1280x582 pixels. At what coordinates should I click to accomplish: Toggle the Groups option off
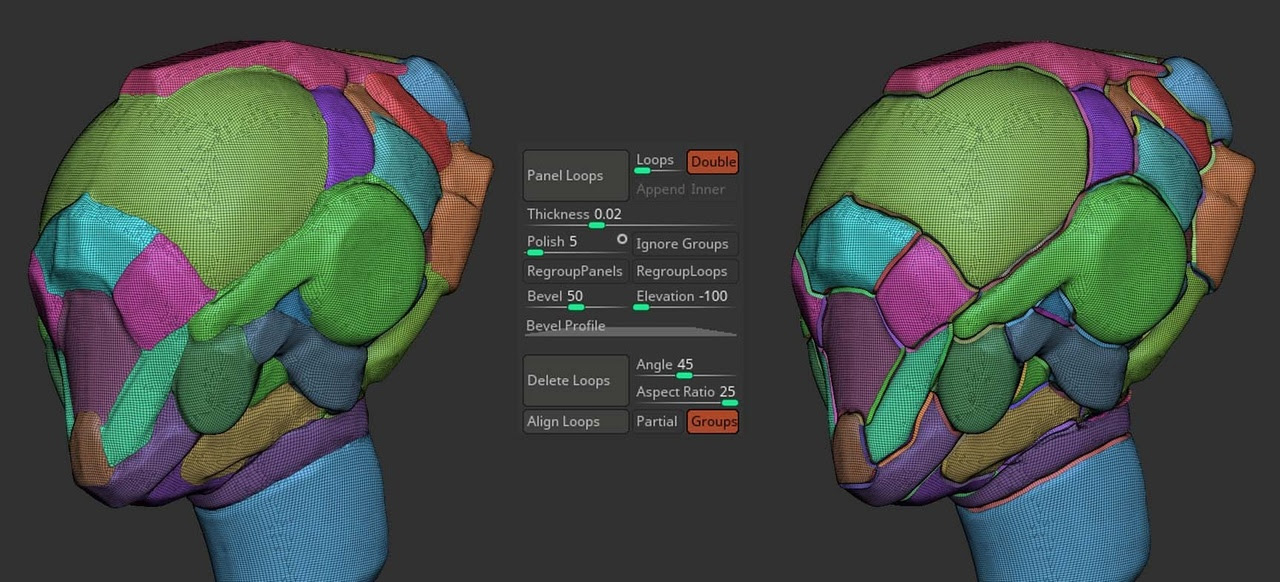[x=713, y=422]
